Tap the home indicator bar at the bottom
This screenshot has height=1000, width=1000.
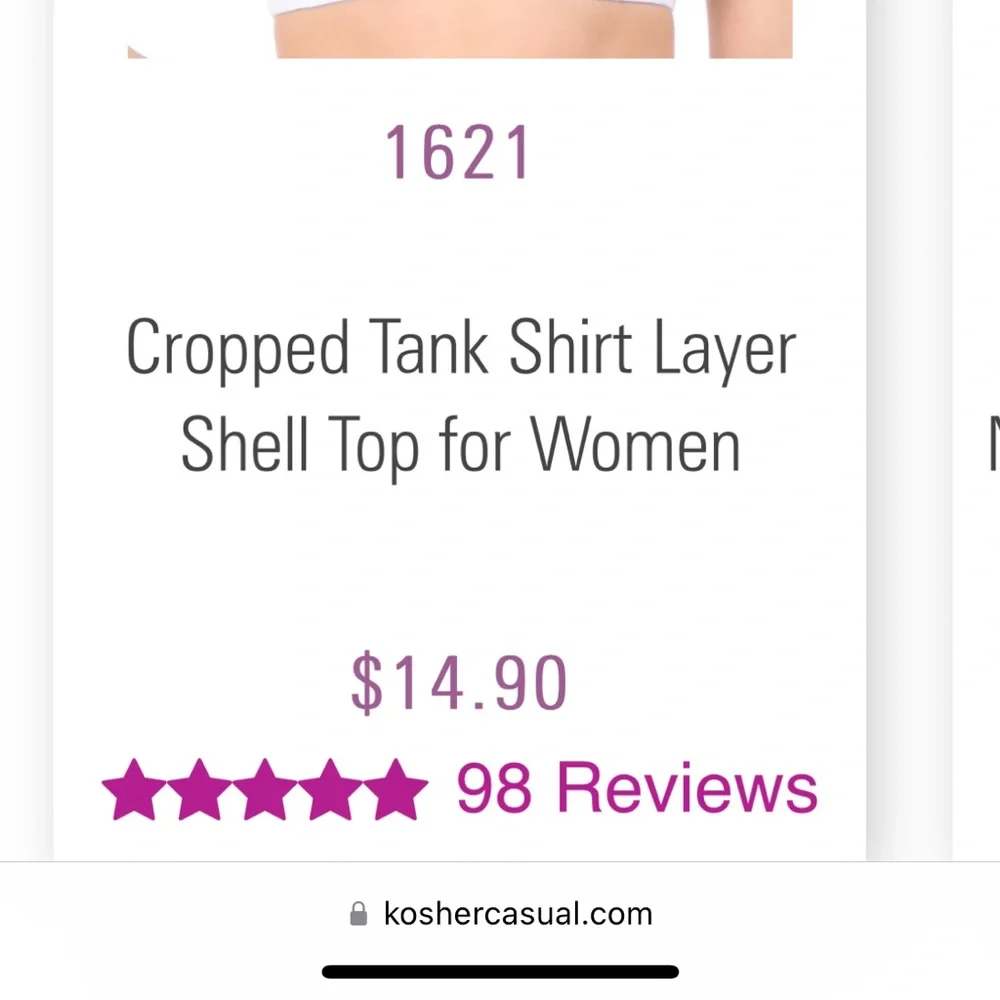tap(500, 970)
